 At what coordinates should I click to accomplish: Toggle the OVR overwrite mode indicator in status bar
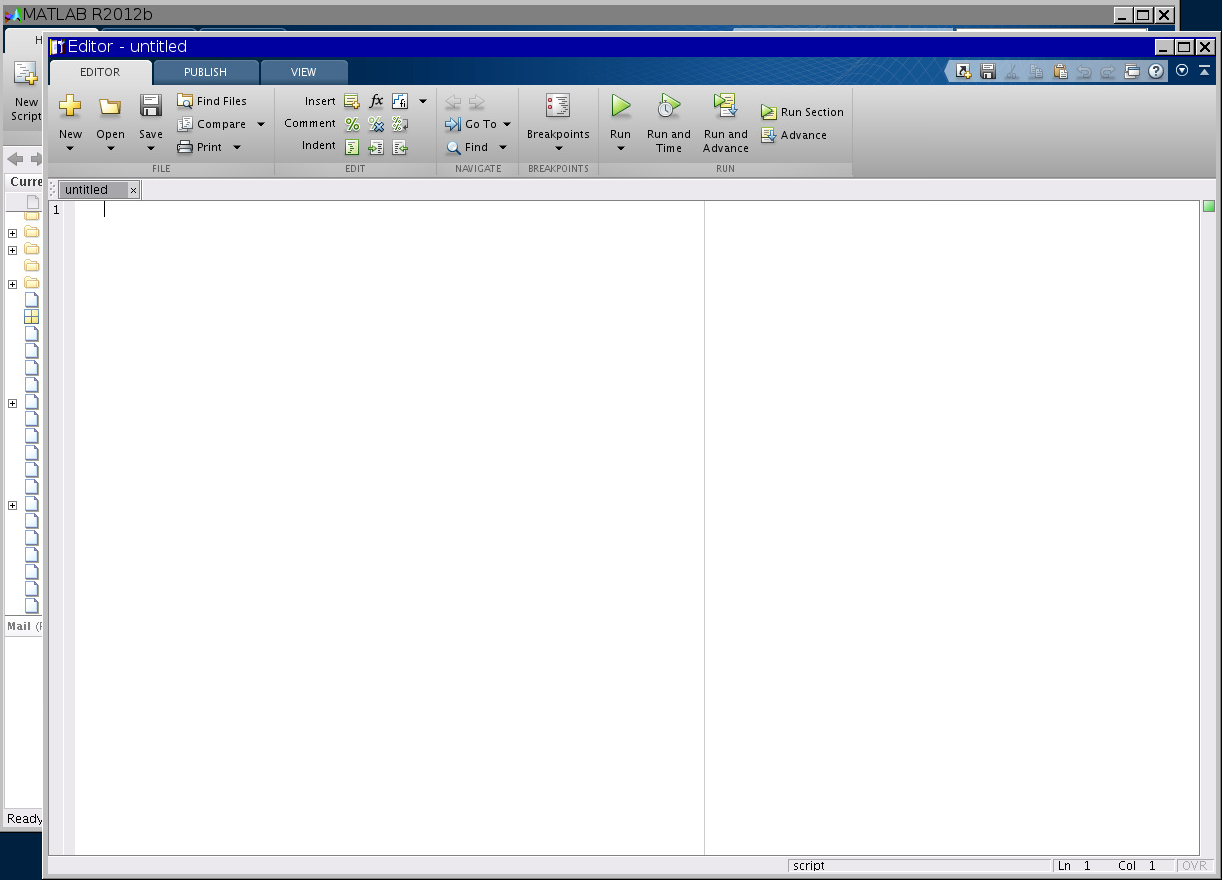pyautogui.click(x=1194, y=866)
